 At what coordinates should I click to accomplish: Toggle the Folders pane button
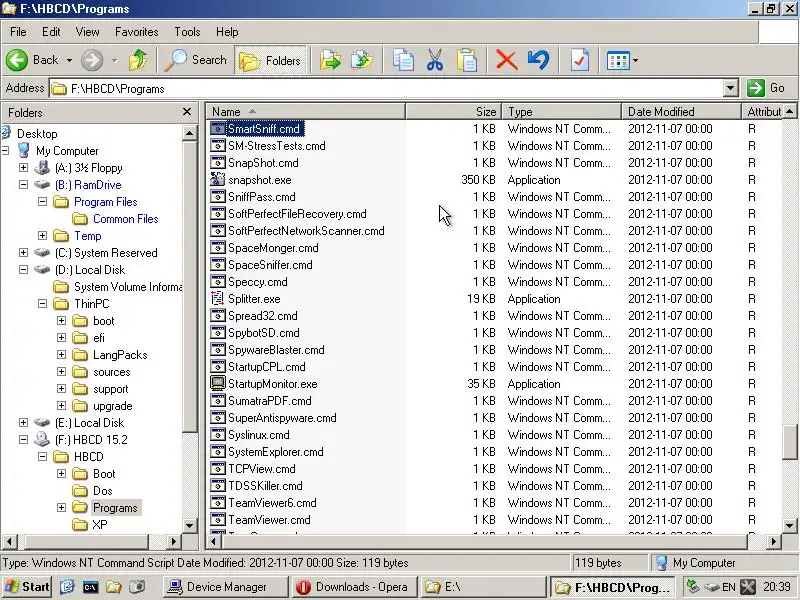[x=270, y=60]
